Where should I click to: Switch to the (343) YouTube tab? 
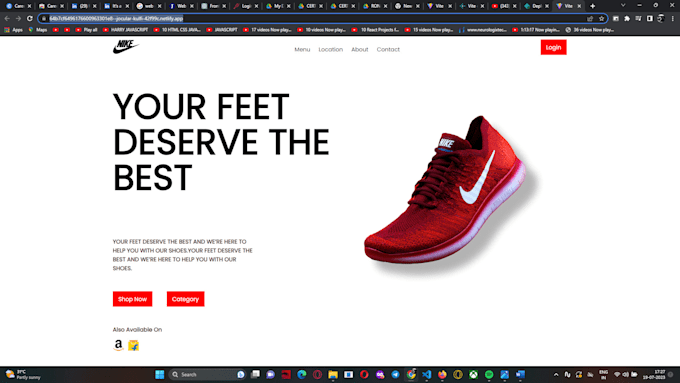pos(503,6)
